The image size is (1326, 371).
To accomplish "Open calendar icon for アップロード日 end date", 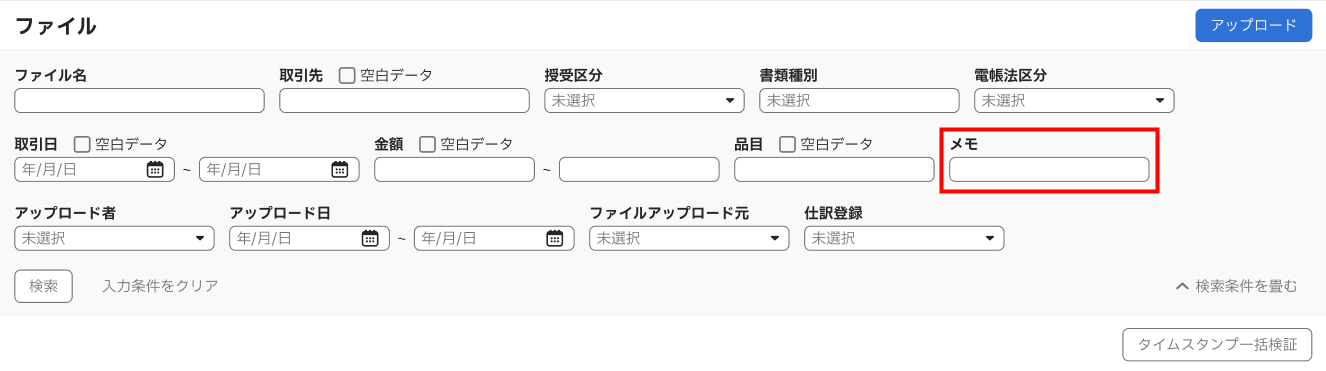I will coord(555,238).
